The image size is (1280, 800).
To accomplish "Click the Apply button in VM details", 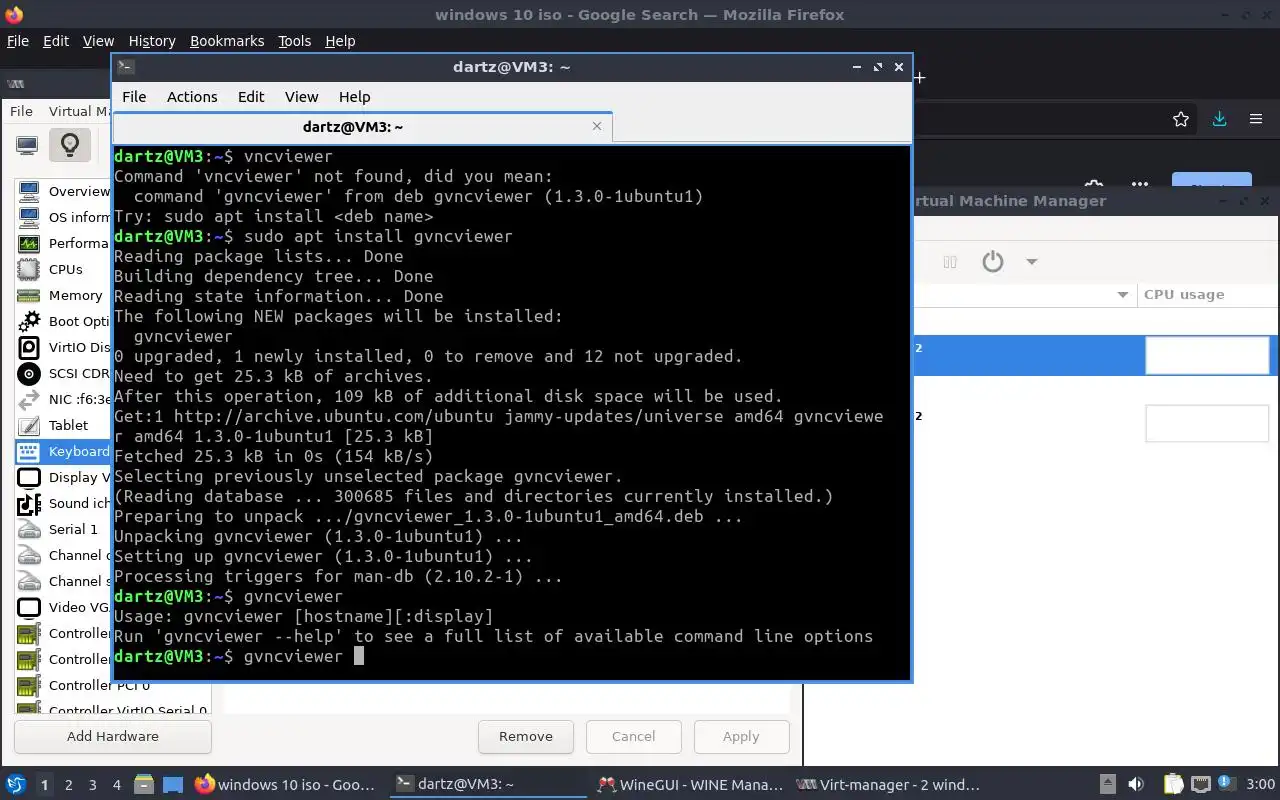I will click(741, 736).
